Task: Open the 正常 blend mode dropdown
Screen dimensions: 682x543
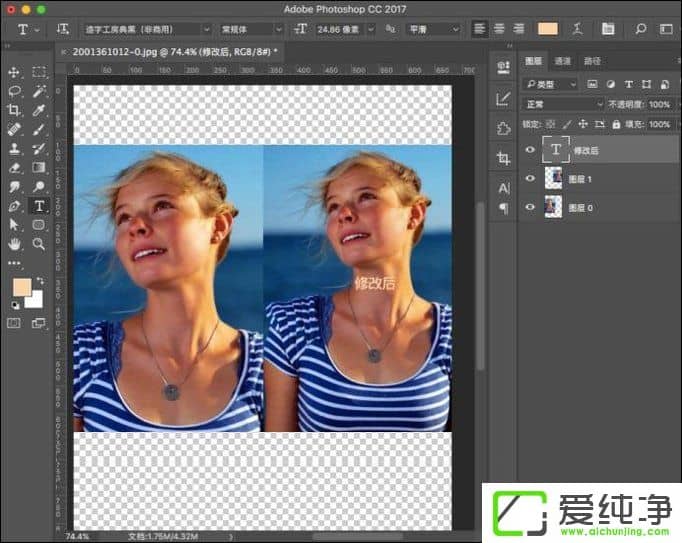Action: click(563, 104)
